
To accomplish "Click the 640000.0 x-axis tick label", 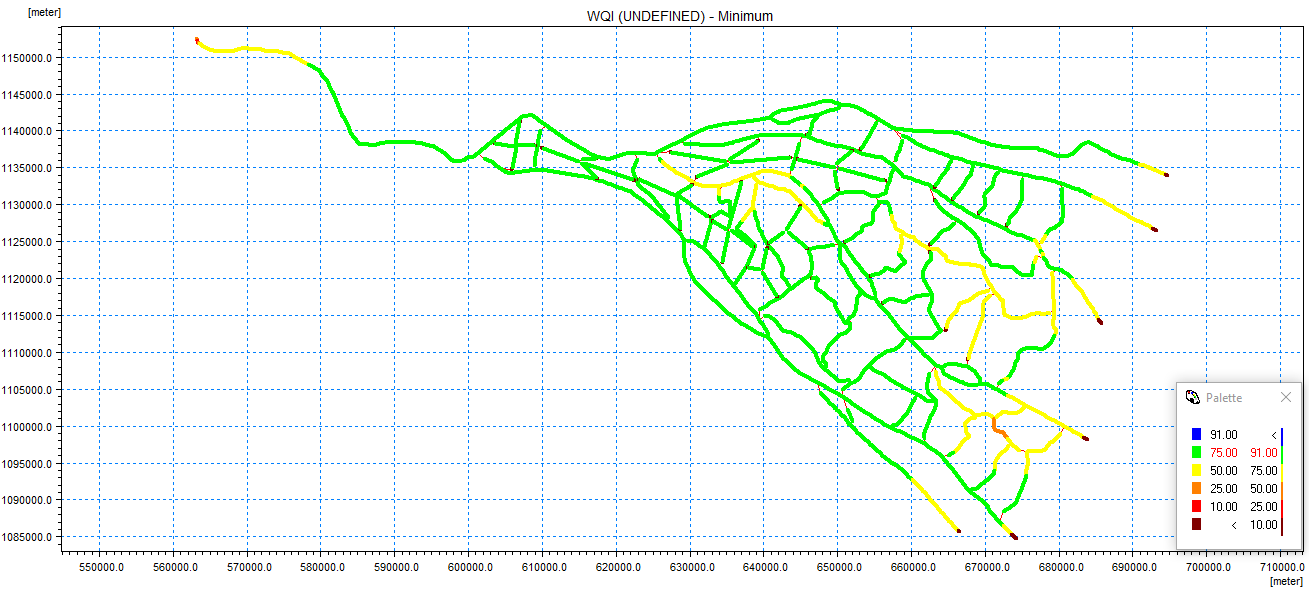I will 765,567.
